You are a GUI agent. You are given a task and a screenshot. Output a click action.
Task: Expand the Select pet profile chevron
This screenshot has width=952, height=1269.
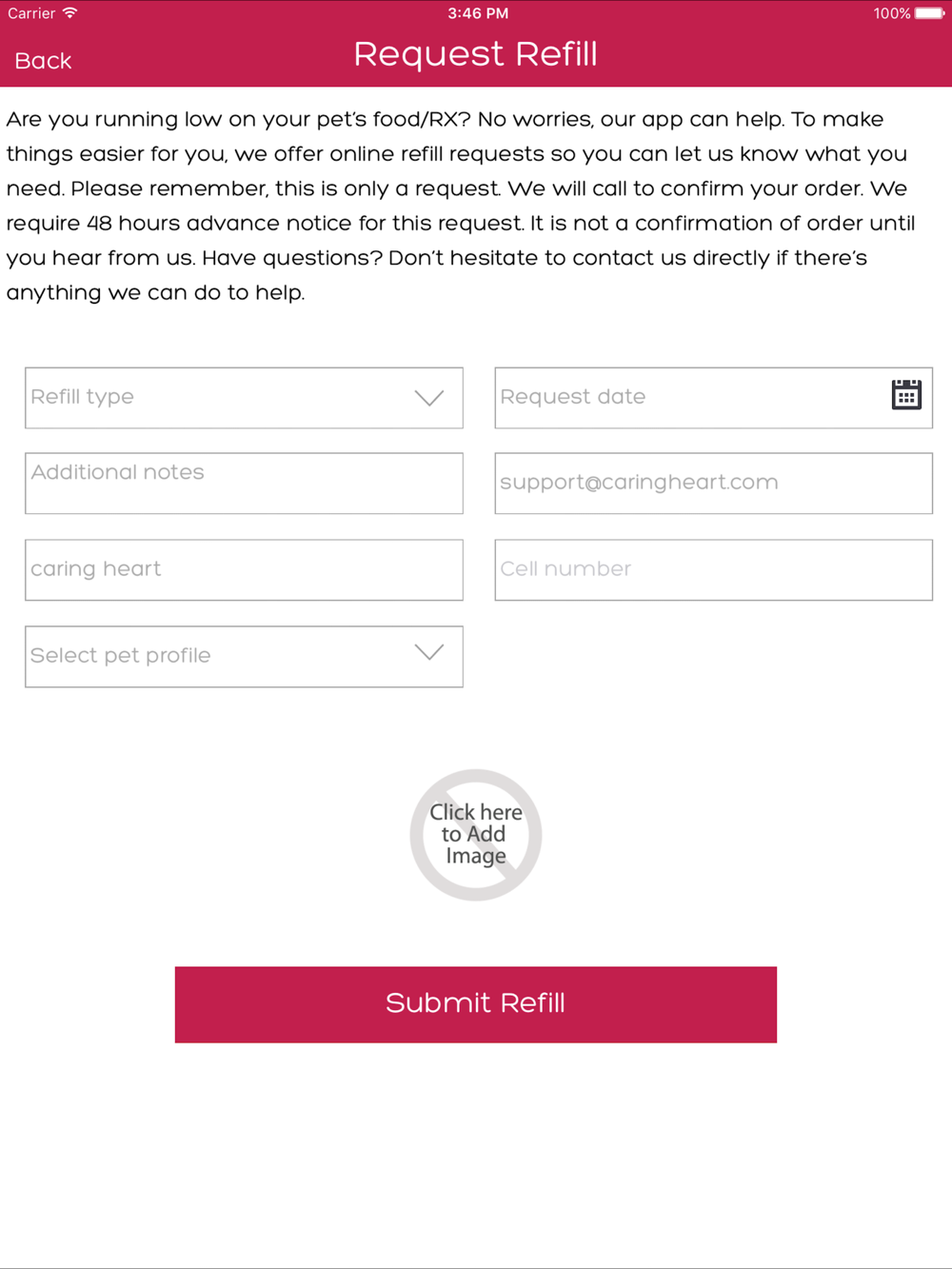(429, 653)
